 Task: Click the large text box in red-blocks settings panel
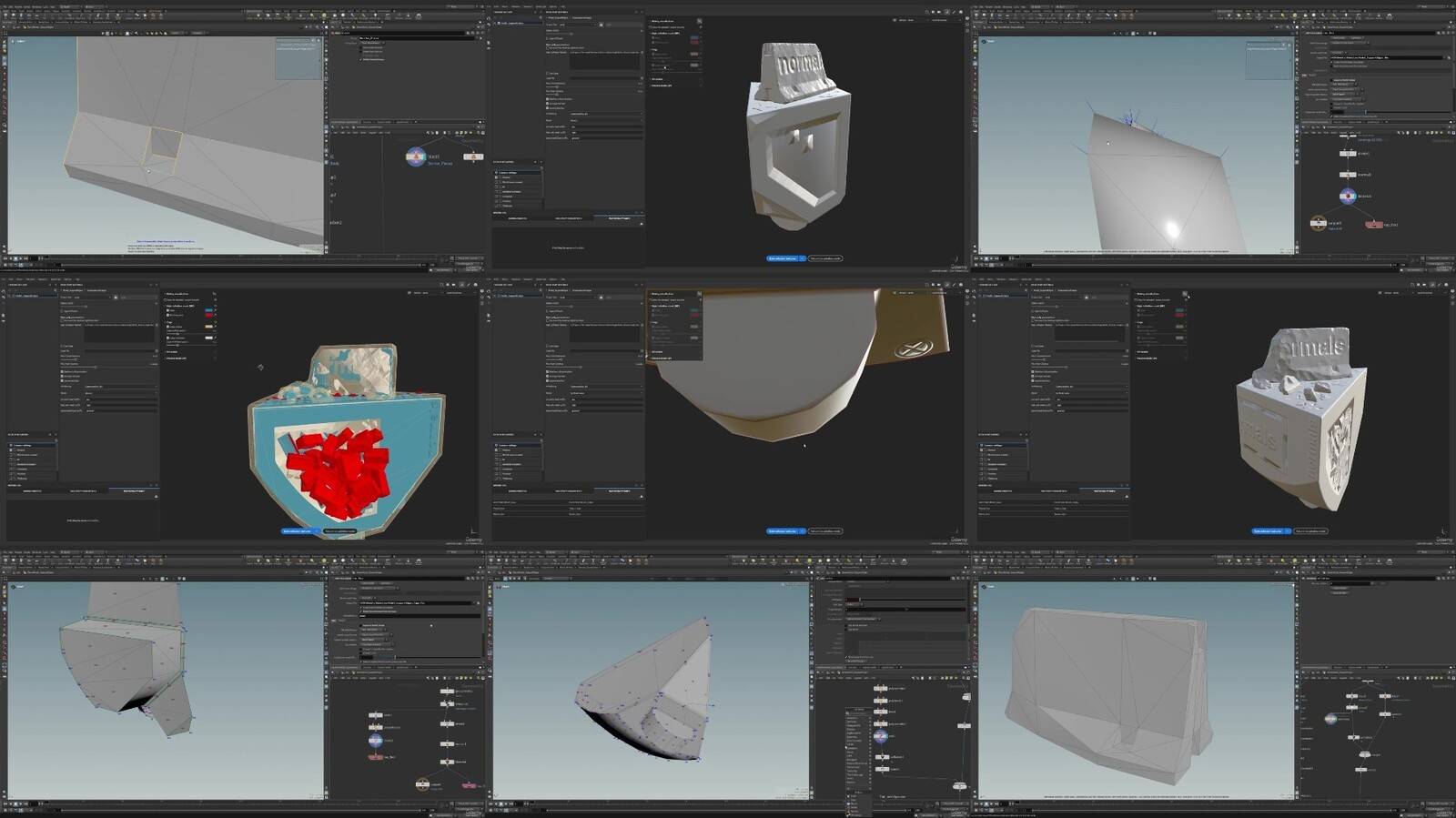119,333
